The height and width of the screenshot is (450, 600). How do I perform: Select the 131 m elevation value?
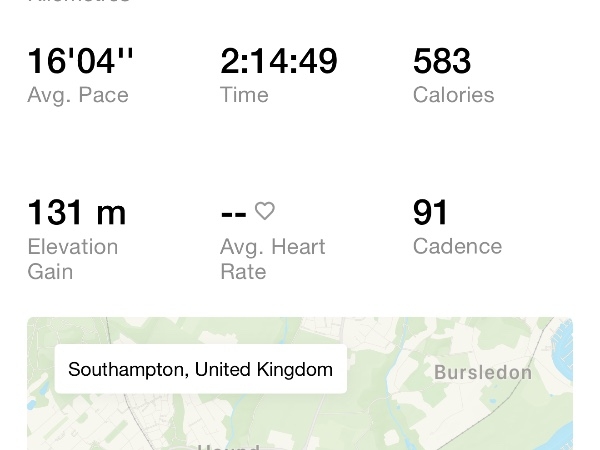point(77,212)
